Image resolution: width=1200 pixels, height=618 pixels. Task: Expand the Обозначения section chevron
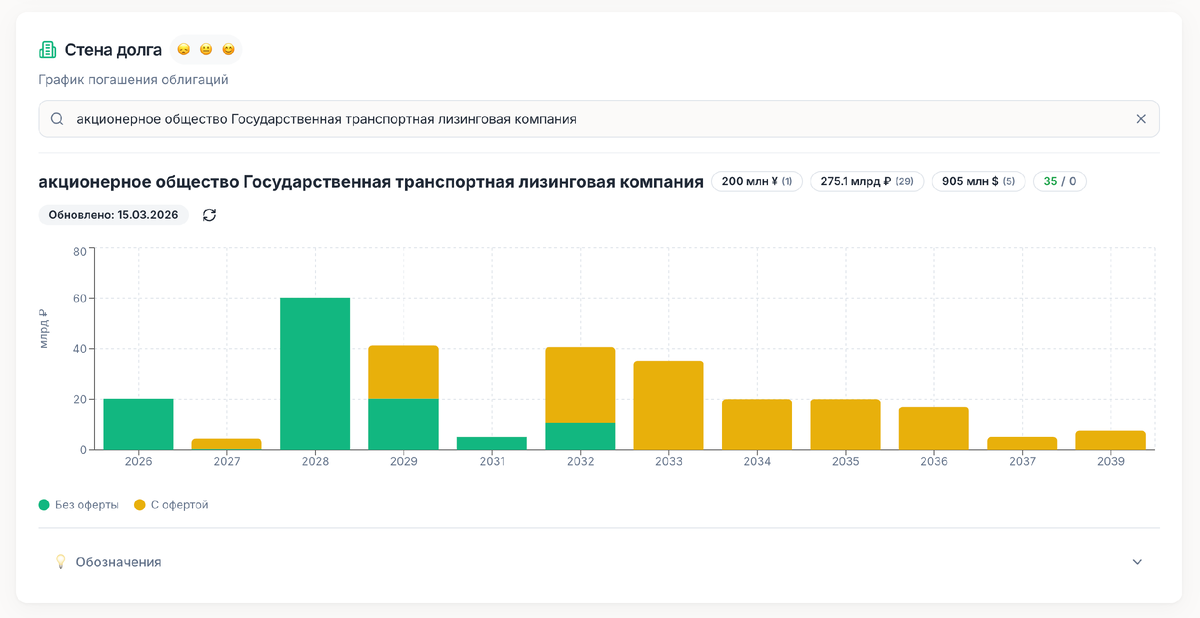pyautogui.click(x=1137, y=562)
